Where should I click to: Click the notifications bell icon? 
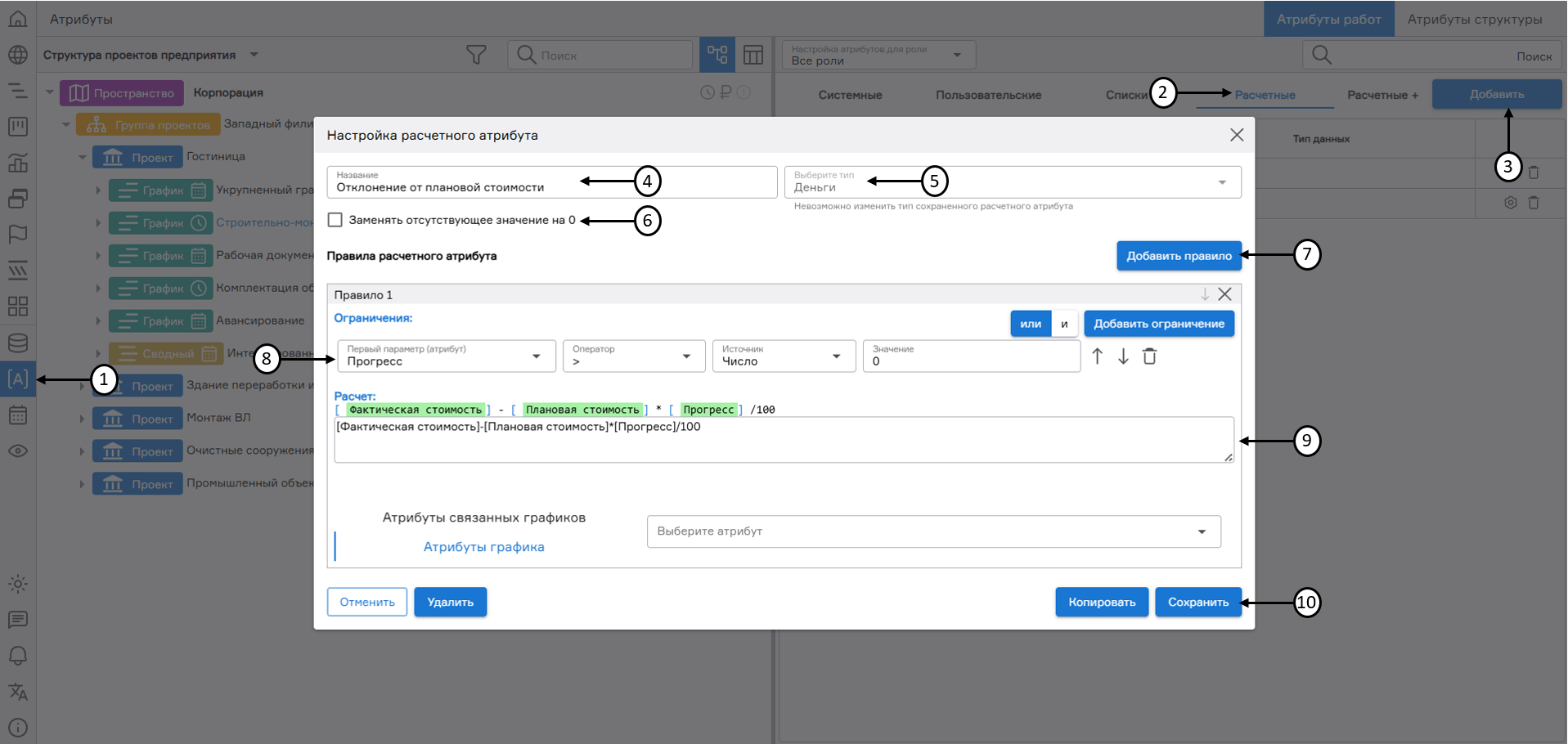point(18,655)
